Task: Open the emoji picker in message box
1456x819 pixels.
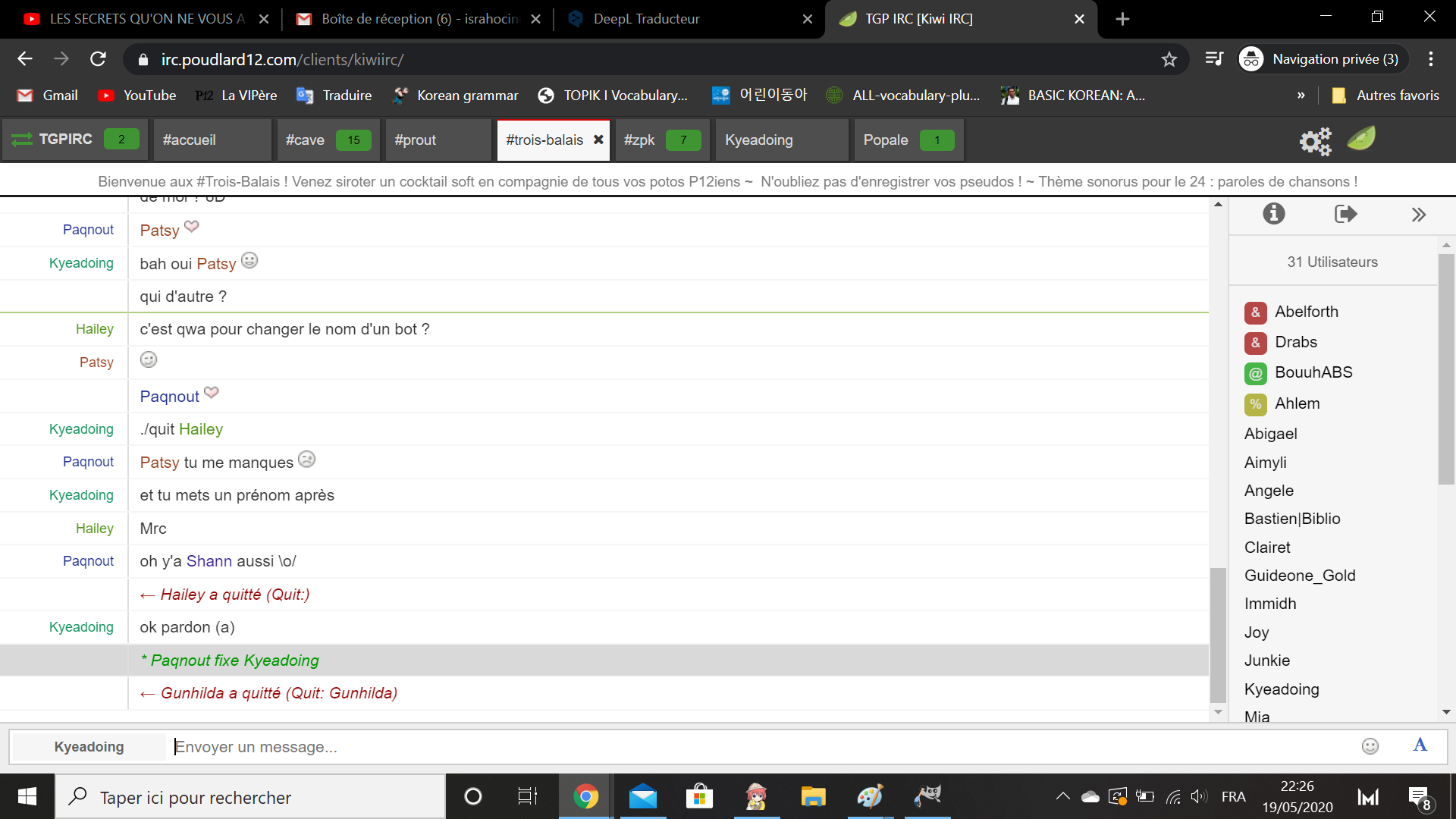Action: coord(1370,746)
